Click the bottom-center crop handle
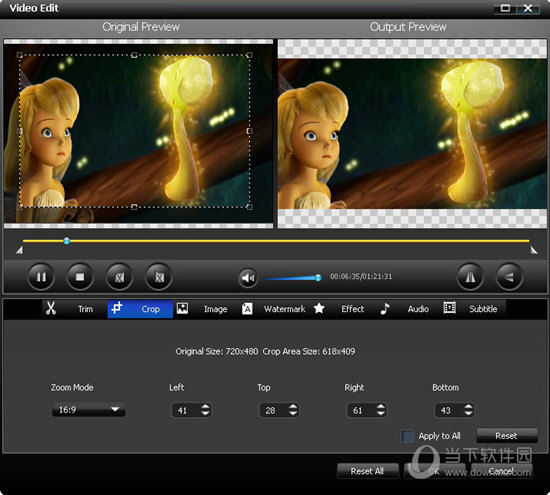Image resolution: width=550 pixels, height=495 pixels. coord(134,207)
